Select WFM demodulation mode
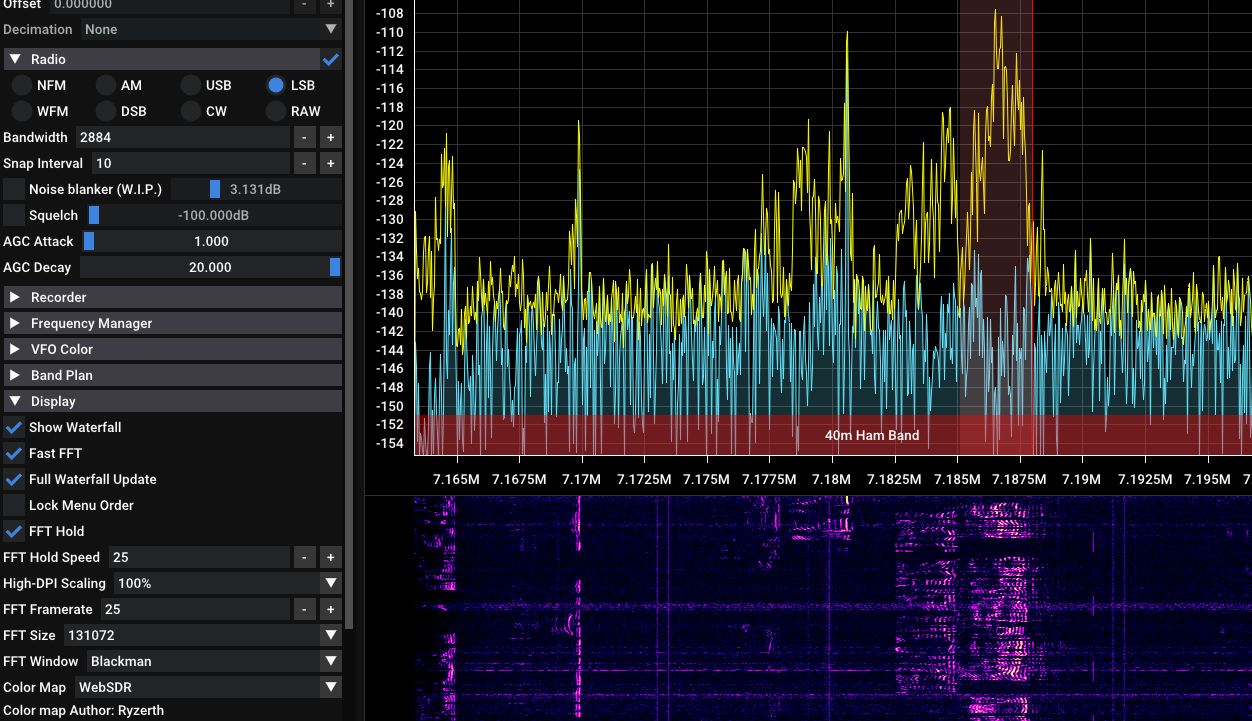Screen dimensions: 1252x721 (x=21, y=111)
